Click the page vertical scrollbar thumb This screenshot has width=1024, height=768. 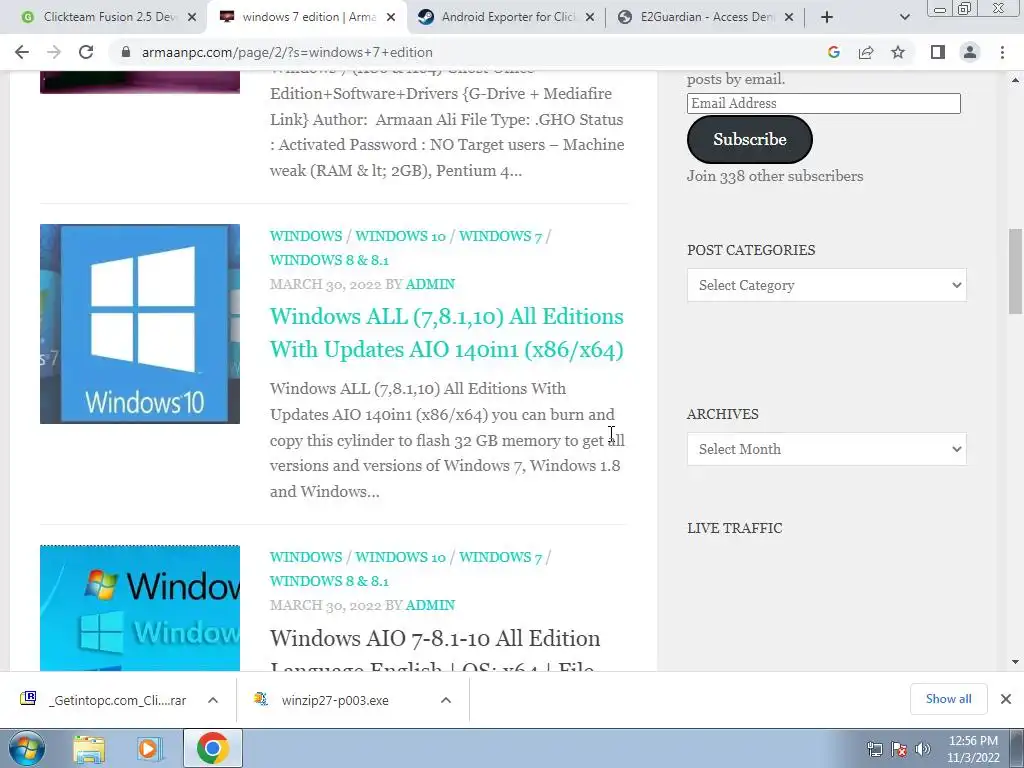tap(1015, 270)
